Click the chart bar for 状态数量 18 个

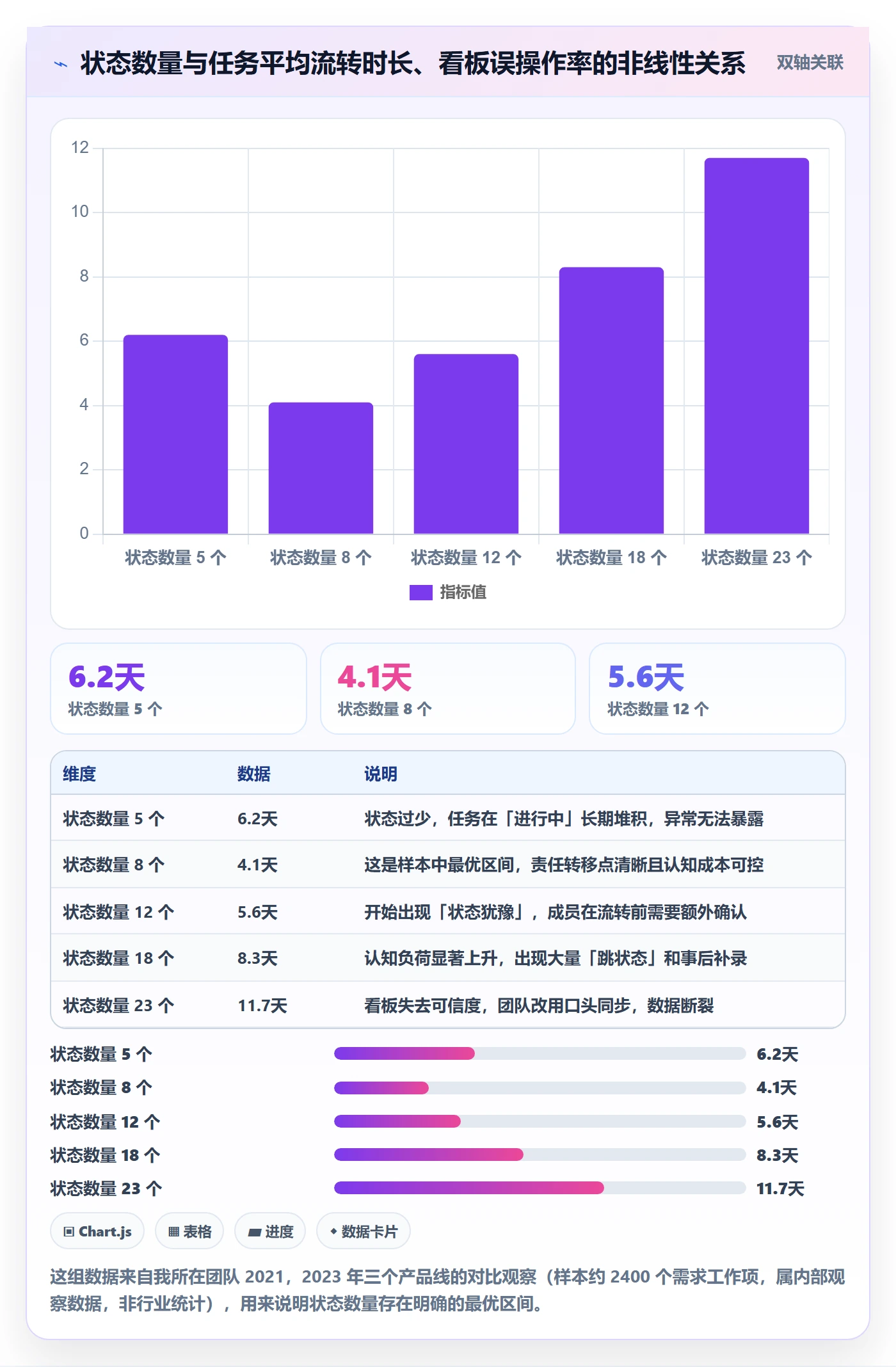tap(611, 400)
